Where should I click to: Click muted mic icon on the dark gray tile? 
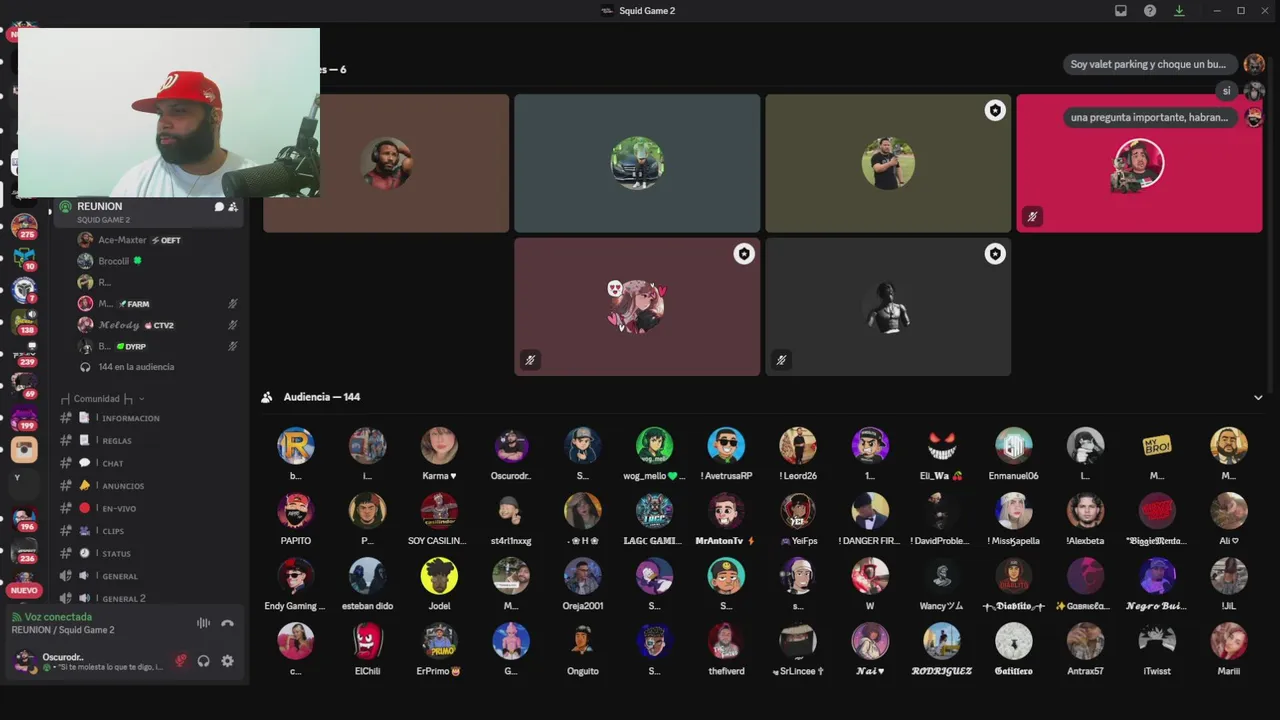781,360
